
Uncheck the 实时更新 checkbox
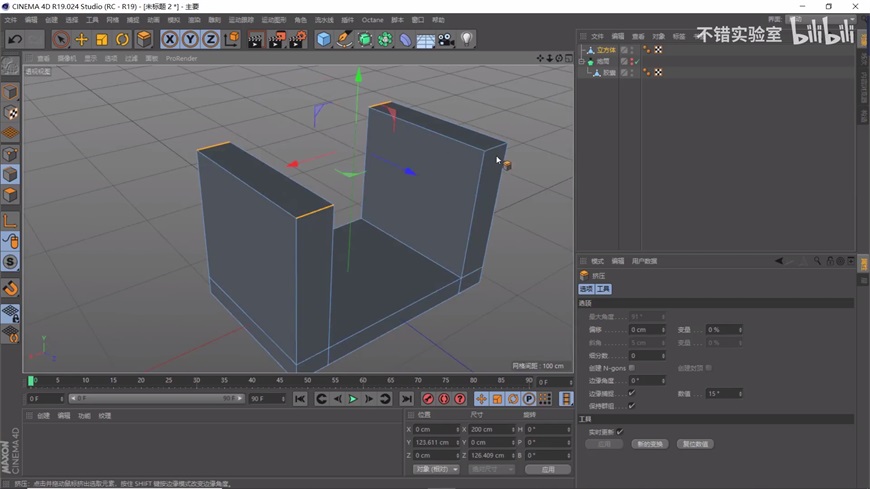pyautogui.click(x=620, y=432)
